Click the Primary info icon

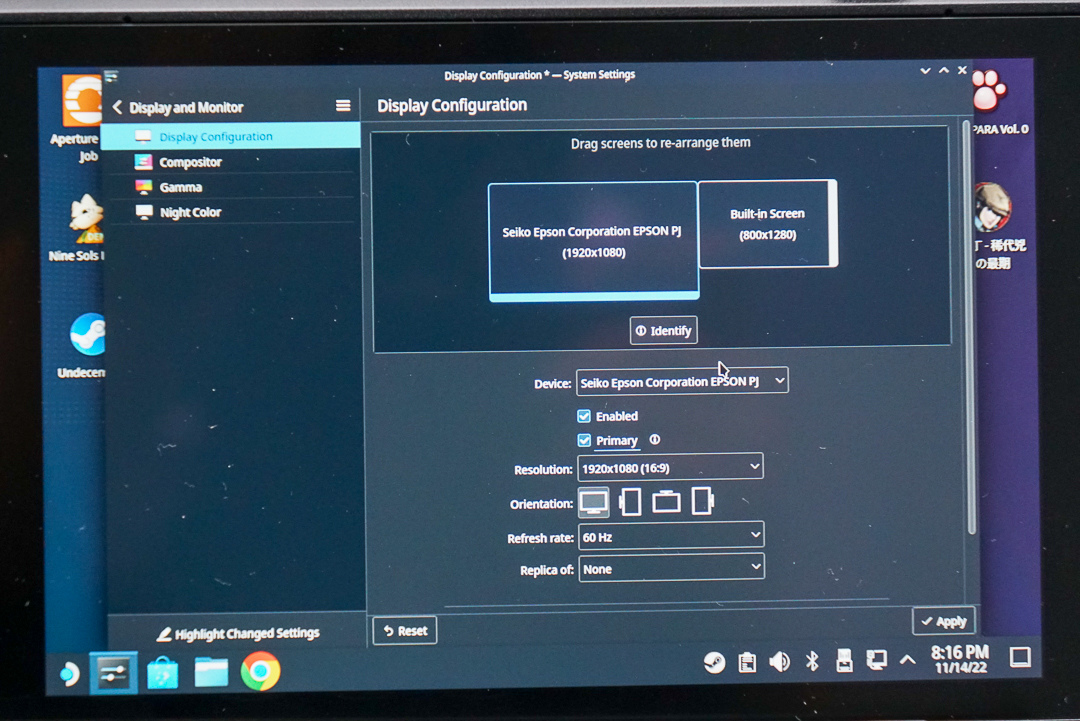point(655,440)
